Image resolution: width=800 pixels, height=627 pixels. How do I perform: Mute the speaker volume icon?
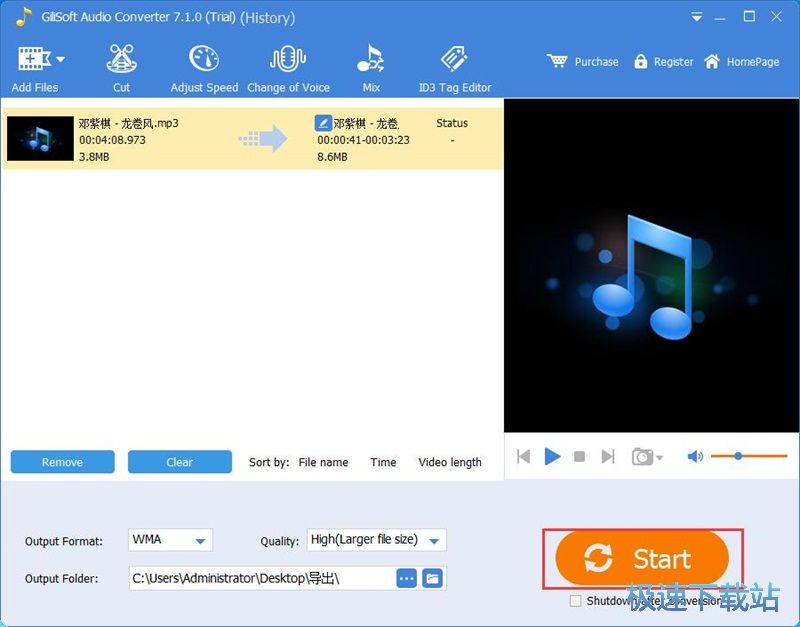695,456
